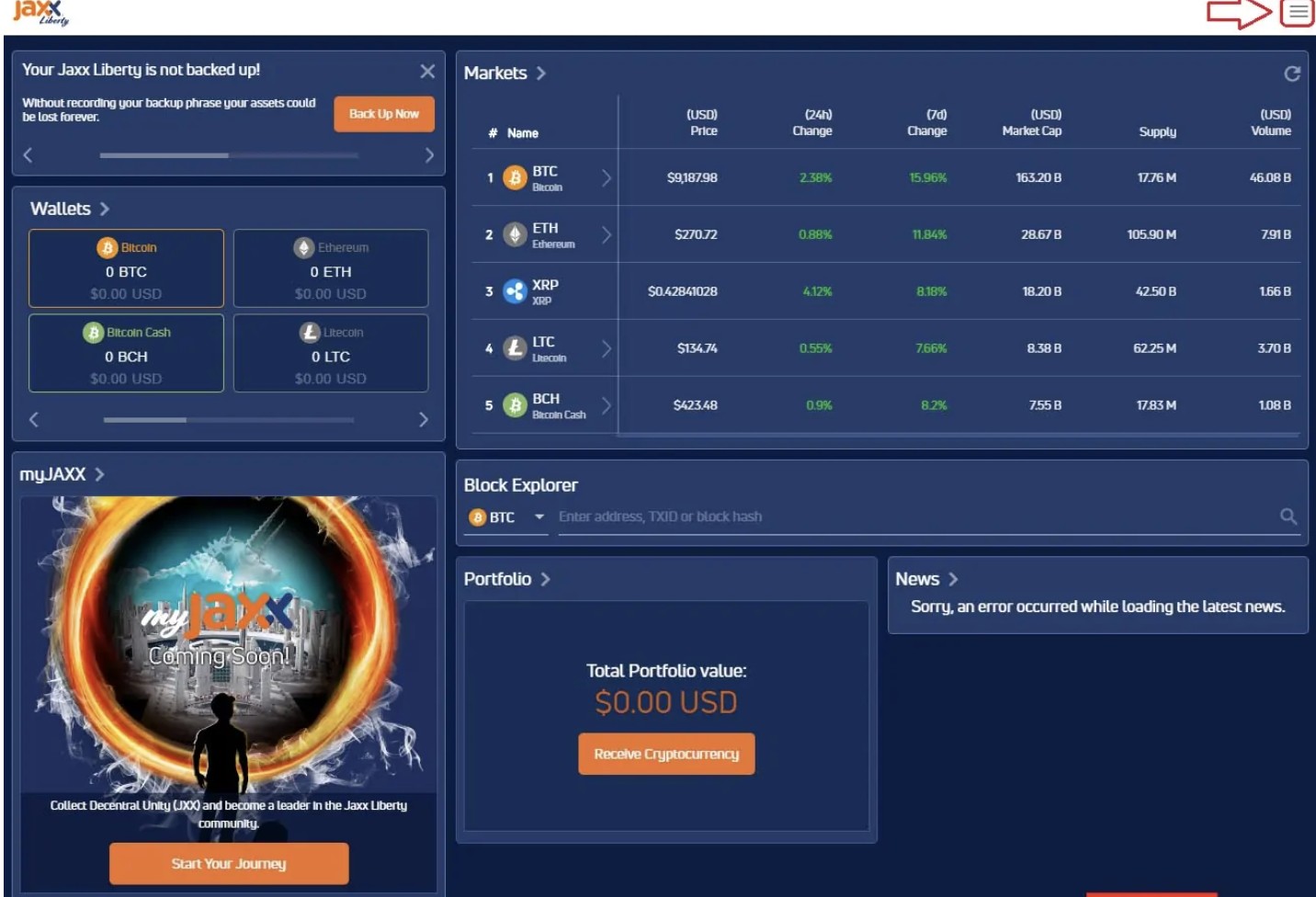The height and width of the screenshot is (897, 1316).
Task: Click the $0.00 USD portfolio value
Action: coord(666,703)
